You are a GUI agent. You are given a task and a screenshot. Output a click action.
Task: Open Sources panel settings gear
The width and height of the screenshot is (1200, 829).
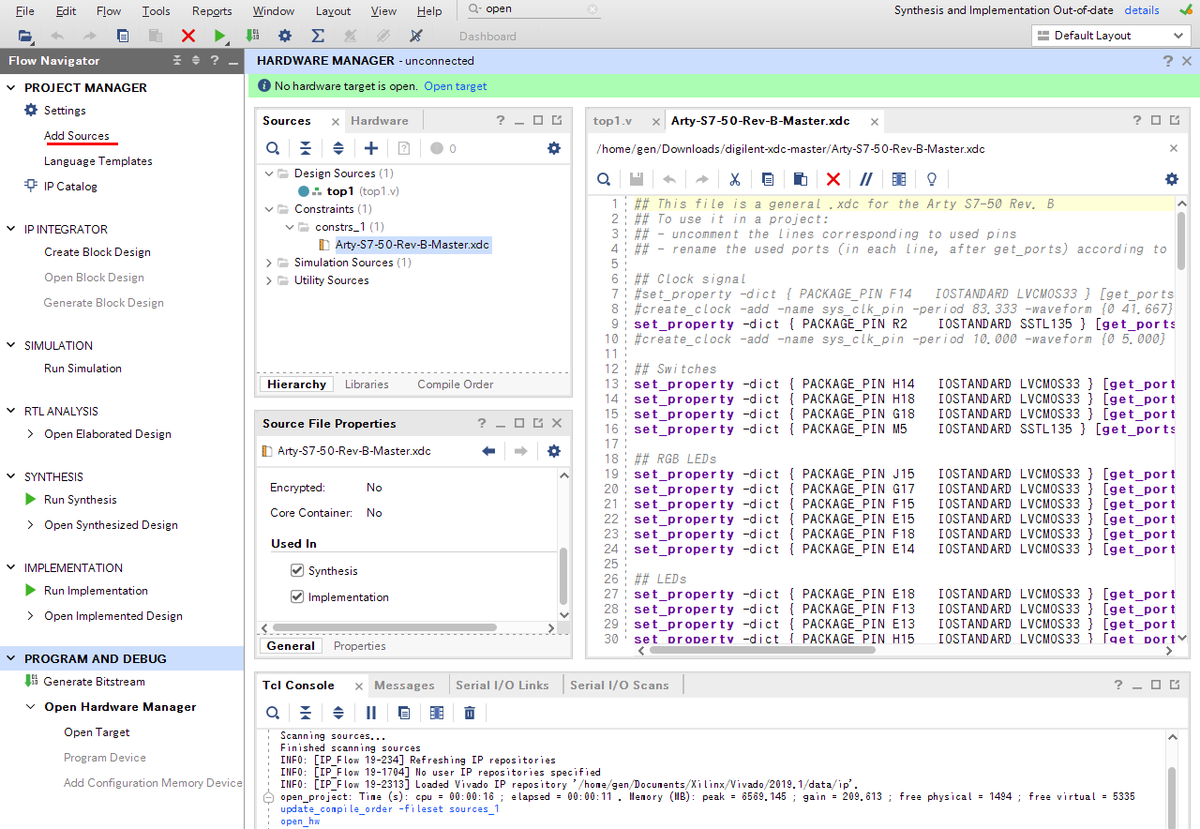pyautogui.click(x=554, y=148)
